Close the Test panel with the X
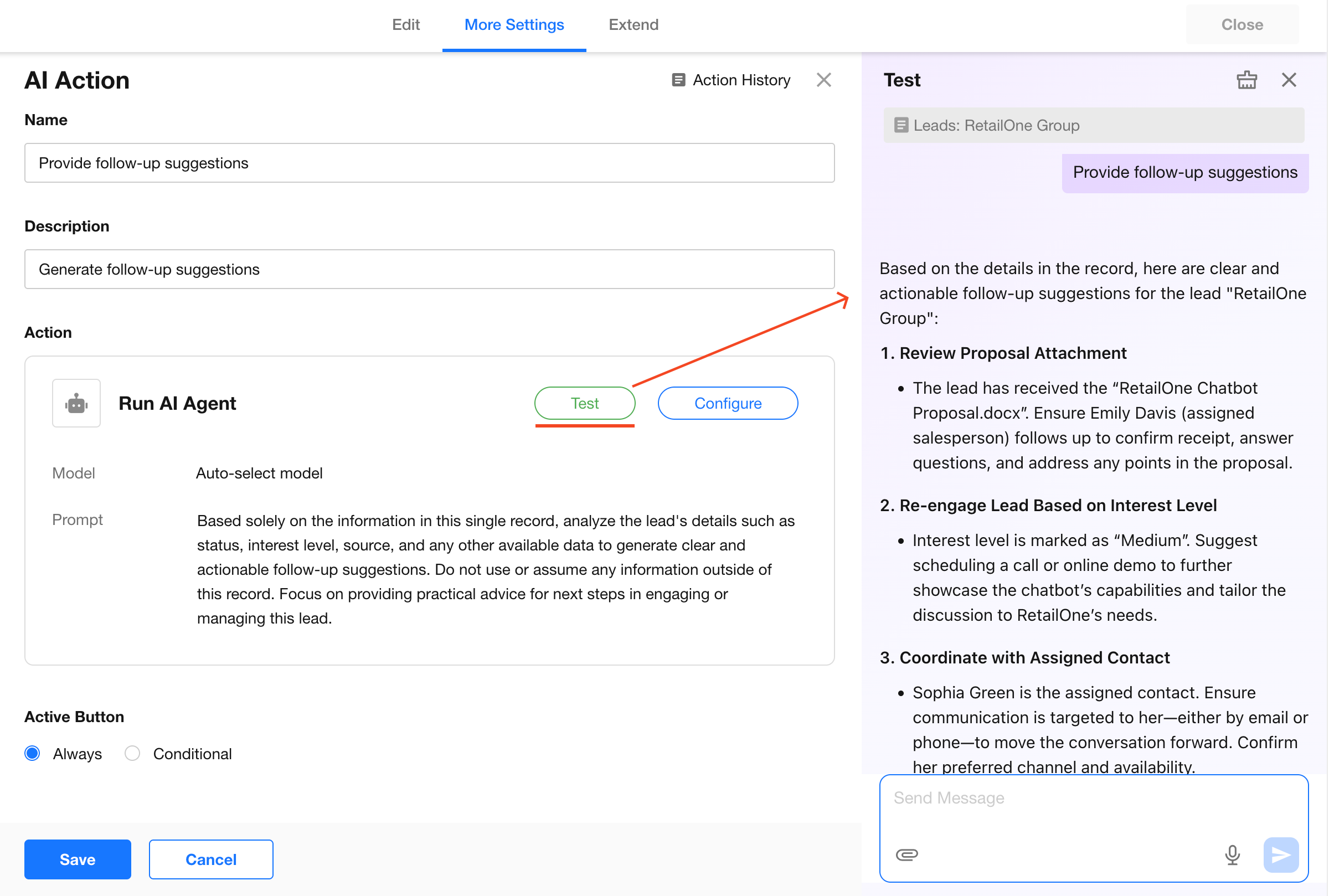This screenshot has height=896, width=1329. 1289,80
